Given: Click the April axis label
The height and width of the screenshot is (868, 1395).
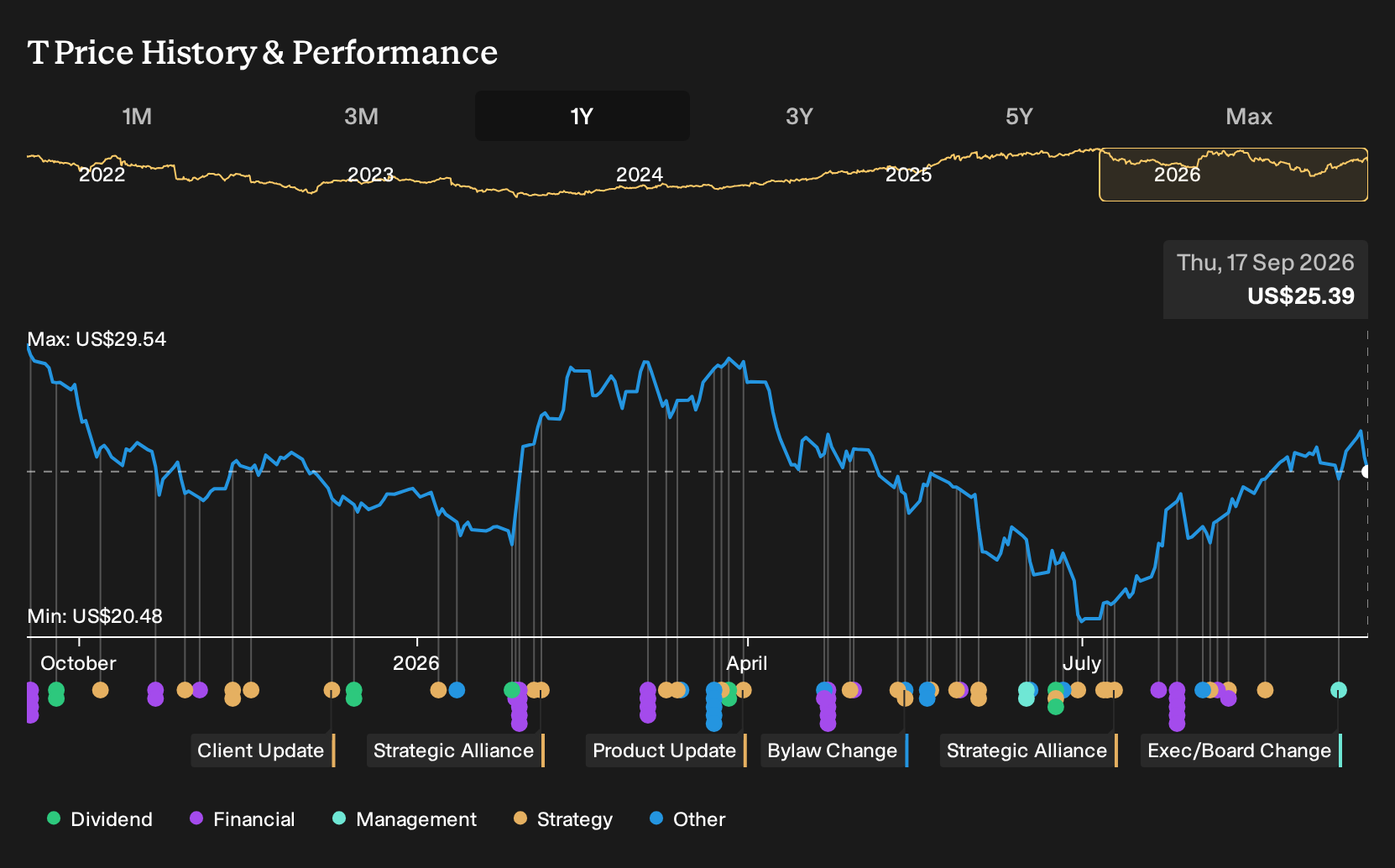Looking at the screenshot, I should pyautogui.click(x=747, y=663).
